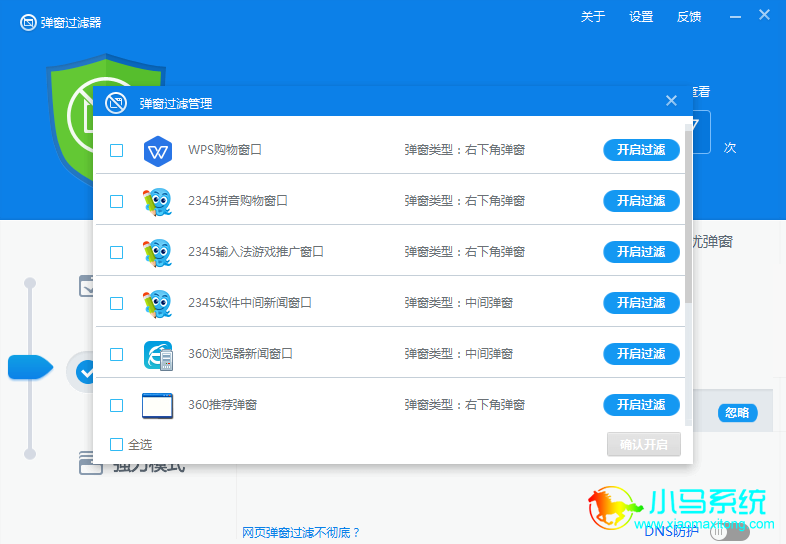Image resolution: width=786 pixels, height=544 pixels.
Task: Enable filtering for 2345软件中间新闻窗口
Action: point(641,303)
